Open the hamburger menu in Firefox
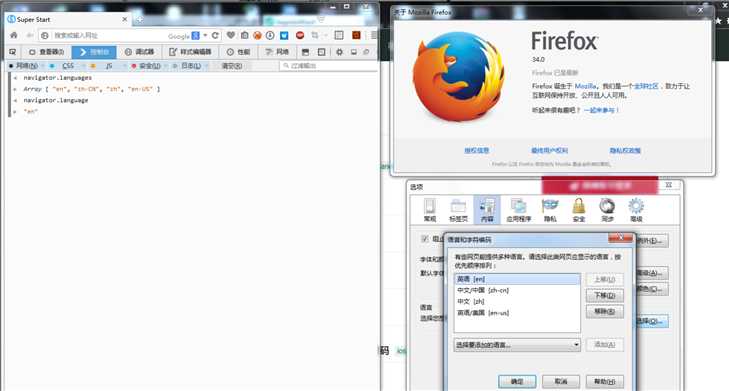 (373, 35)
